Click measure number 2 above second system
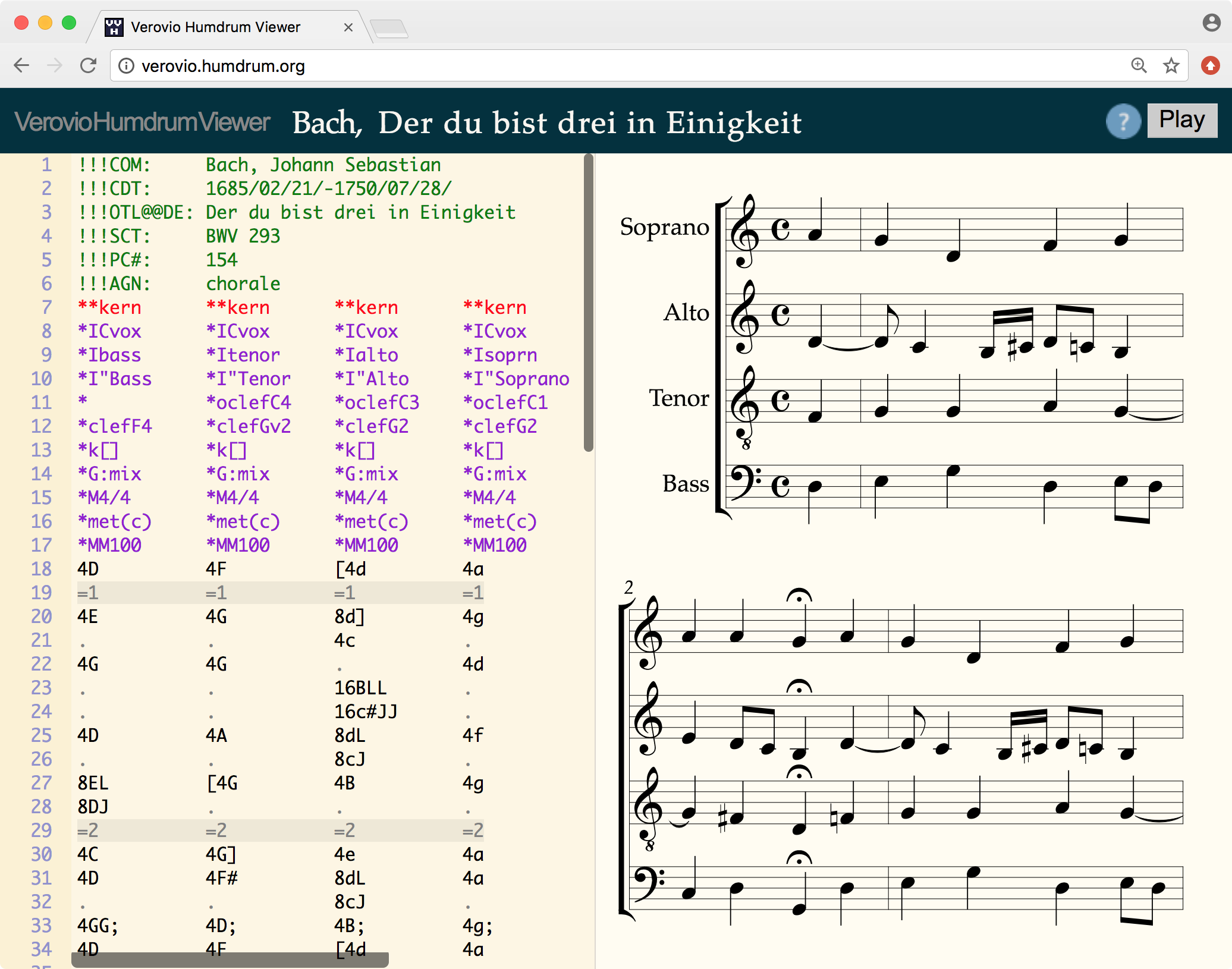Screen dimensions: 1232x969 [x=628, y=587]
